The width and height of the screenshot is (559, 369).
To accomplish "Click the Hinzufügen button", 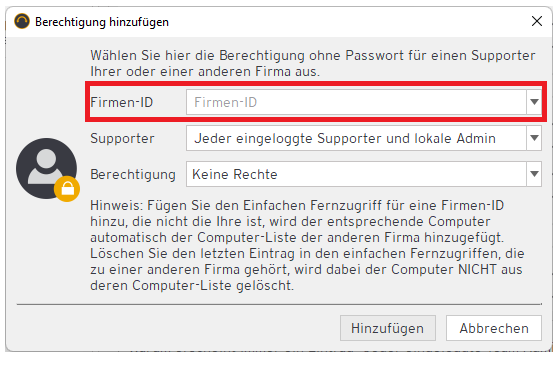I will pos(388,328).
